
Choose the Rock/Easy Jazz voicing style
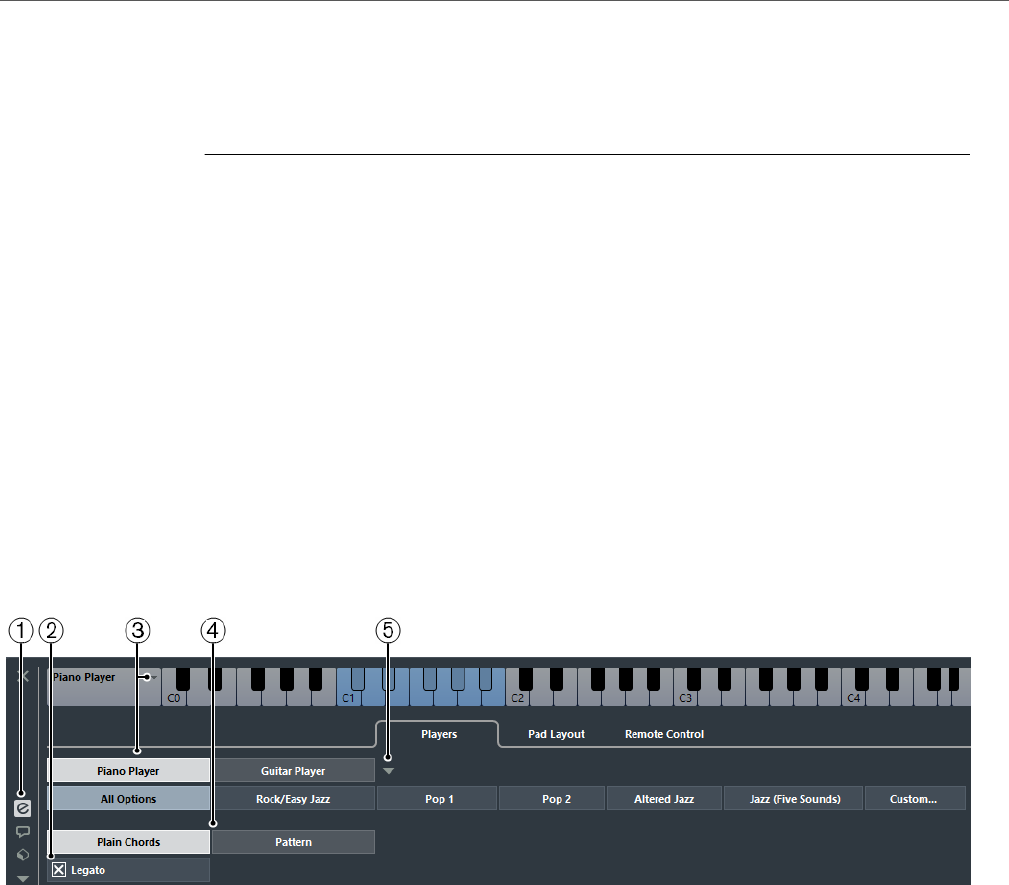coord(293,799)
